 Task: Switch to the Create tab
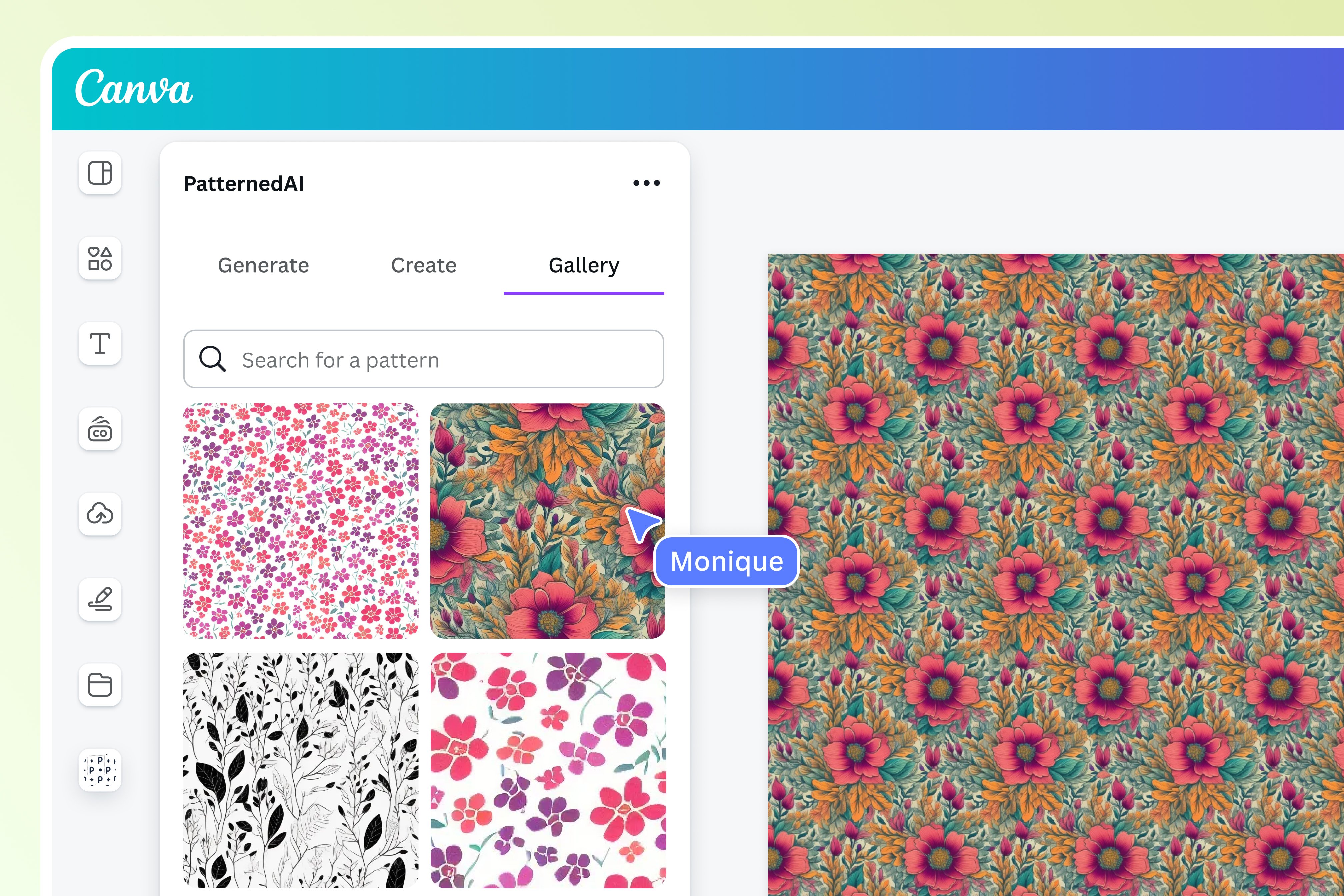point(423,265)
